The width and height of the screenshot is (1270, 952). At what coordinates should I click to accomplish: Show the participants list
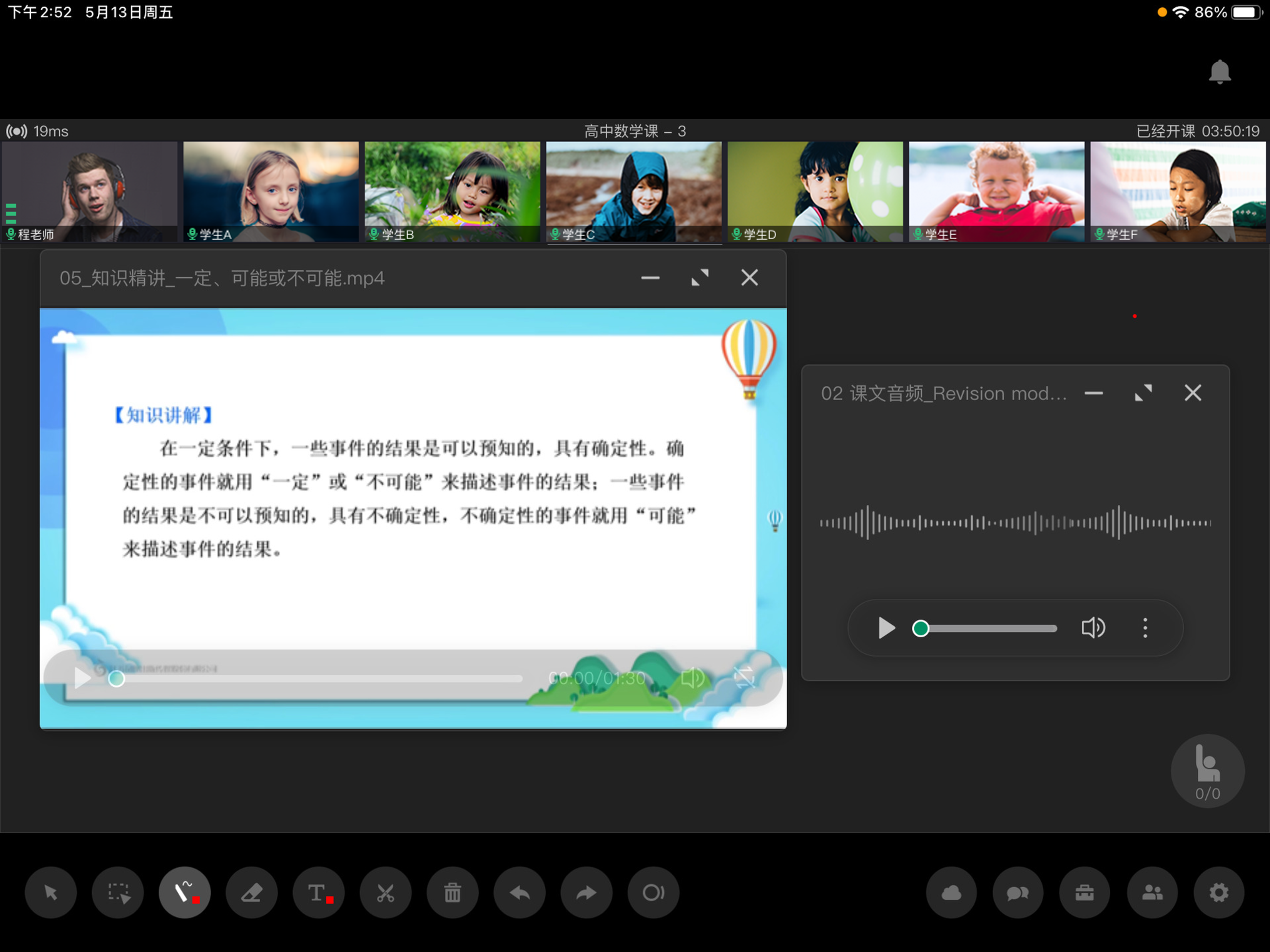tap(1152, 892)
